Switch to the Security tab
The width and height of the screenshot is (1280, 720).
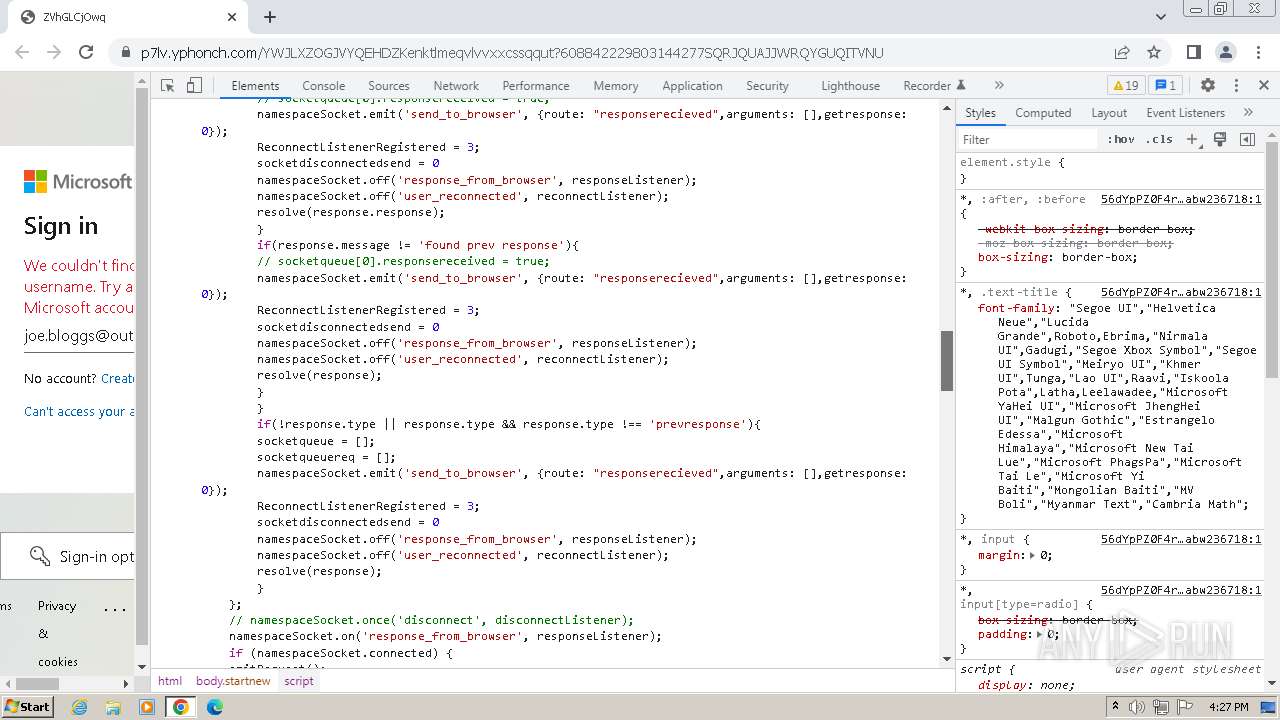tap(768, 86)
